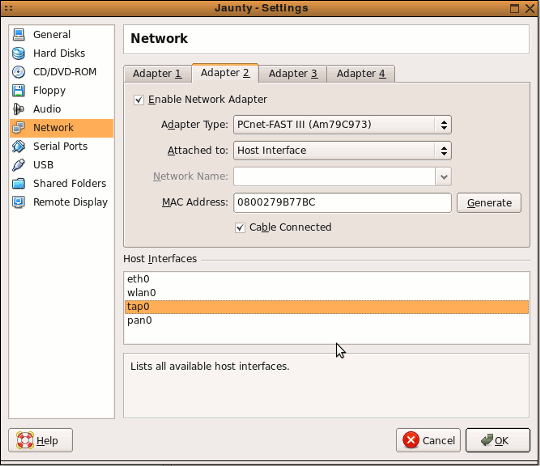540x466 pixels.
Task: Toggle Enable Network Adapter checkbox
Action: 138,100
